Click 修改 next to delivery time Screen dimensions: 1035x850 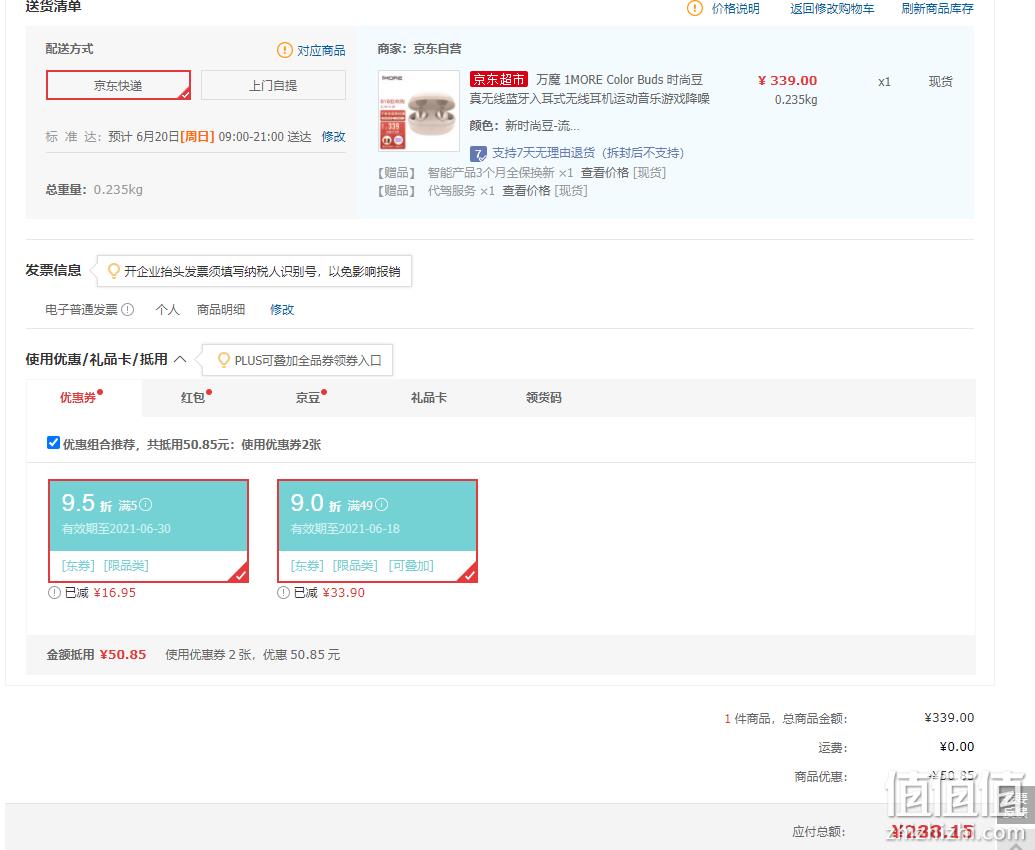click(334, 137)
